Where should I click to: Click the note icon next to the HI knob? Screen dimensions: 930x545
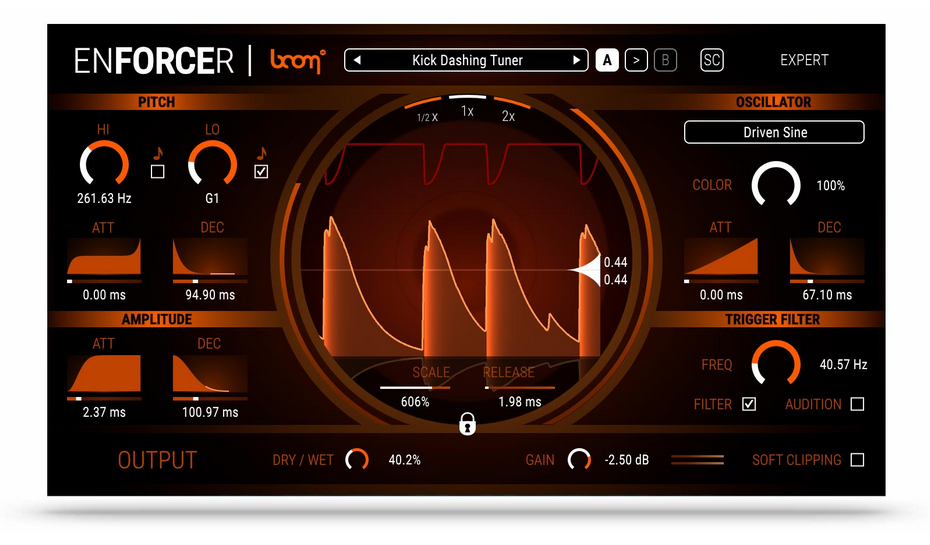(158, 154)
